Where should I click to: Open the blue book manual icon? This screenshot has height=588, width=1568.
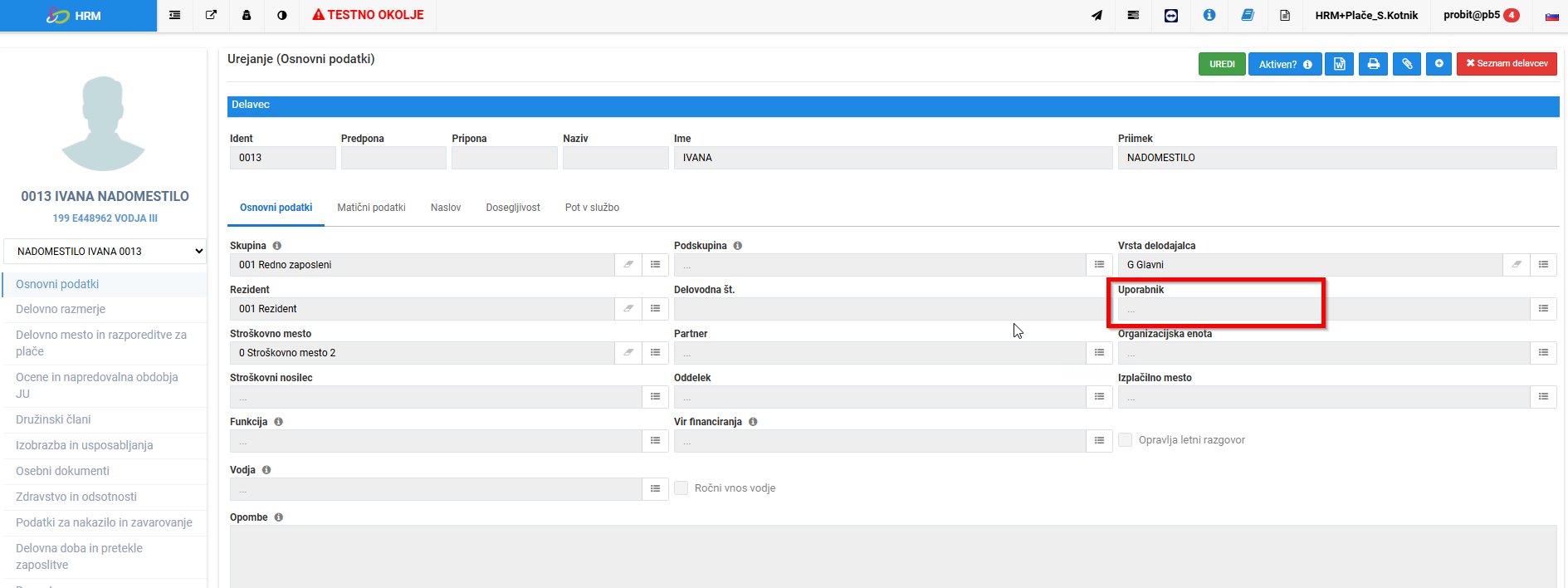(1248, 15)
